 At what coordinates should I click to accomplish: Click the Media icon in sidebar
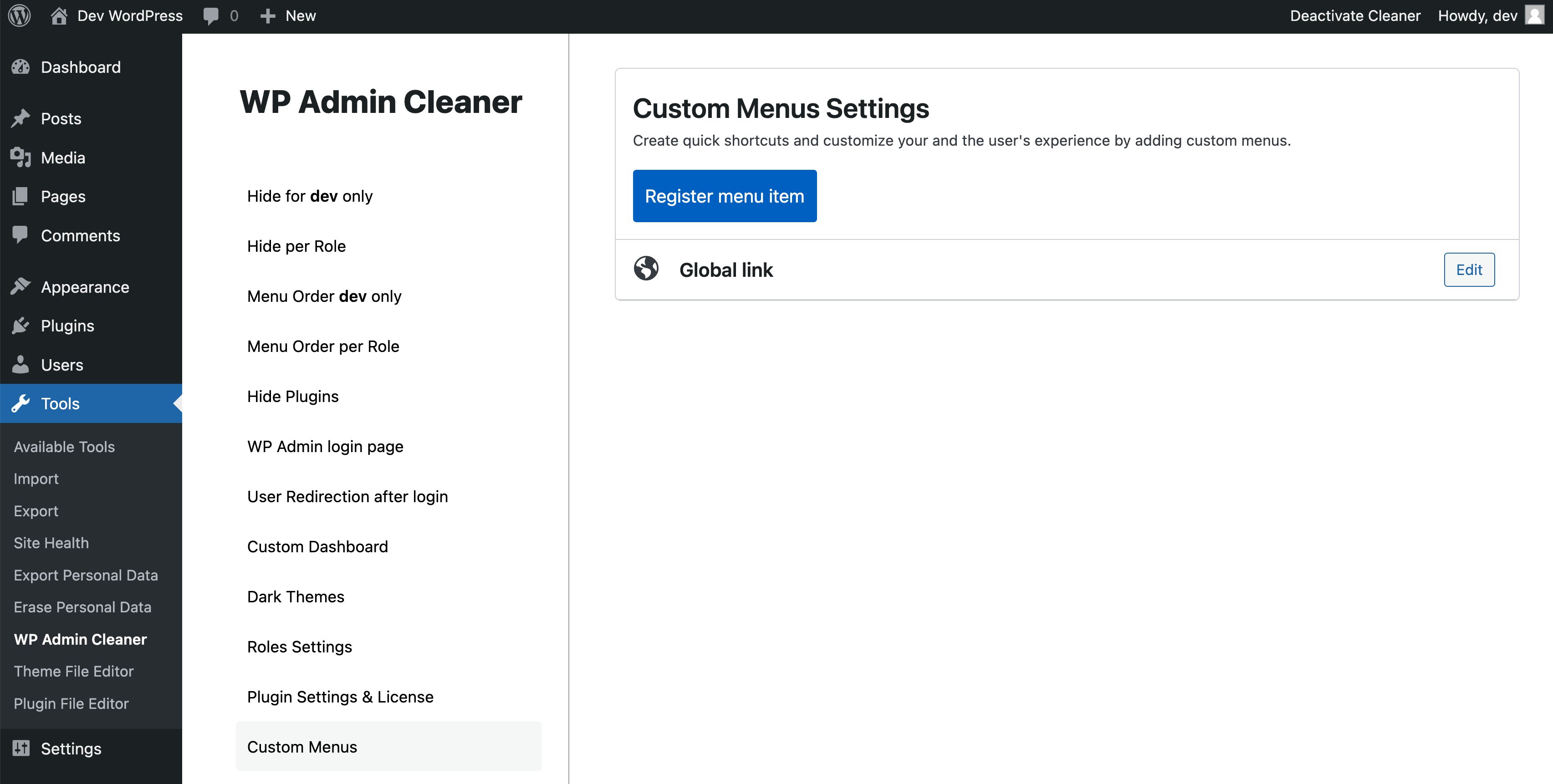click(x=20, y=157)
